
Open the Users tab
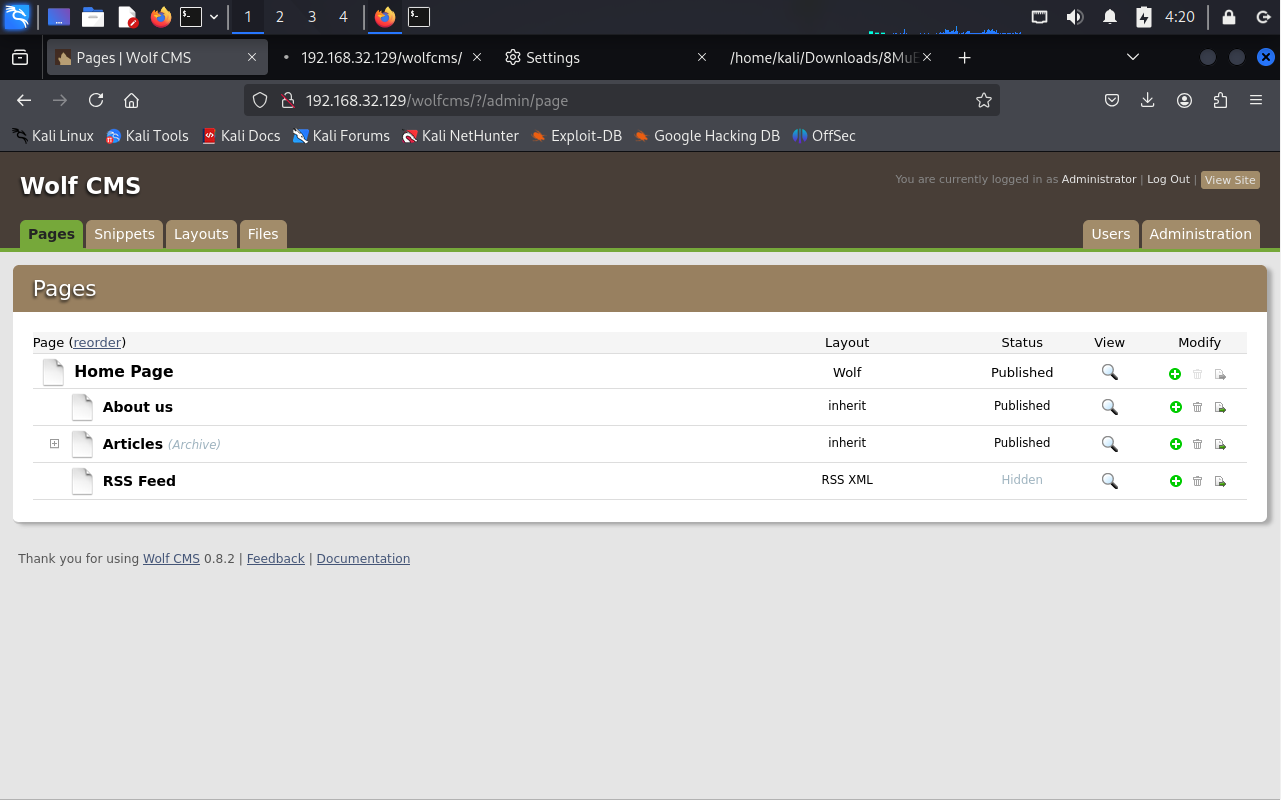click(1111, 234)
